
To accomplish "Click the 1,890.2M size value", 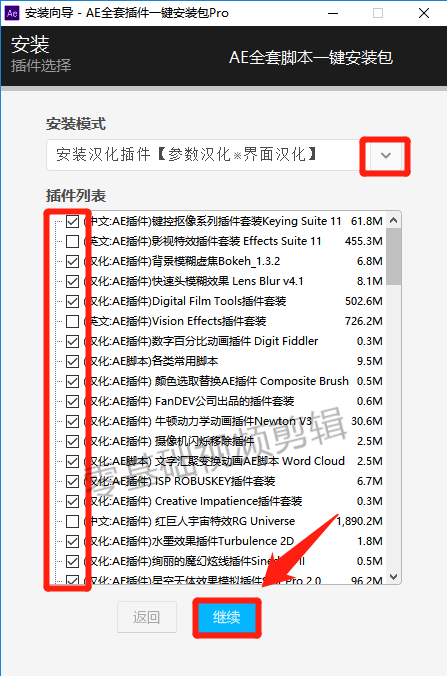I will point(360,521).
